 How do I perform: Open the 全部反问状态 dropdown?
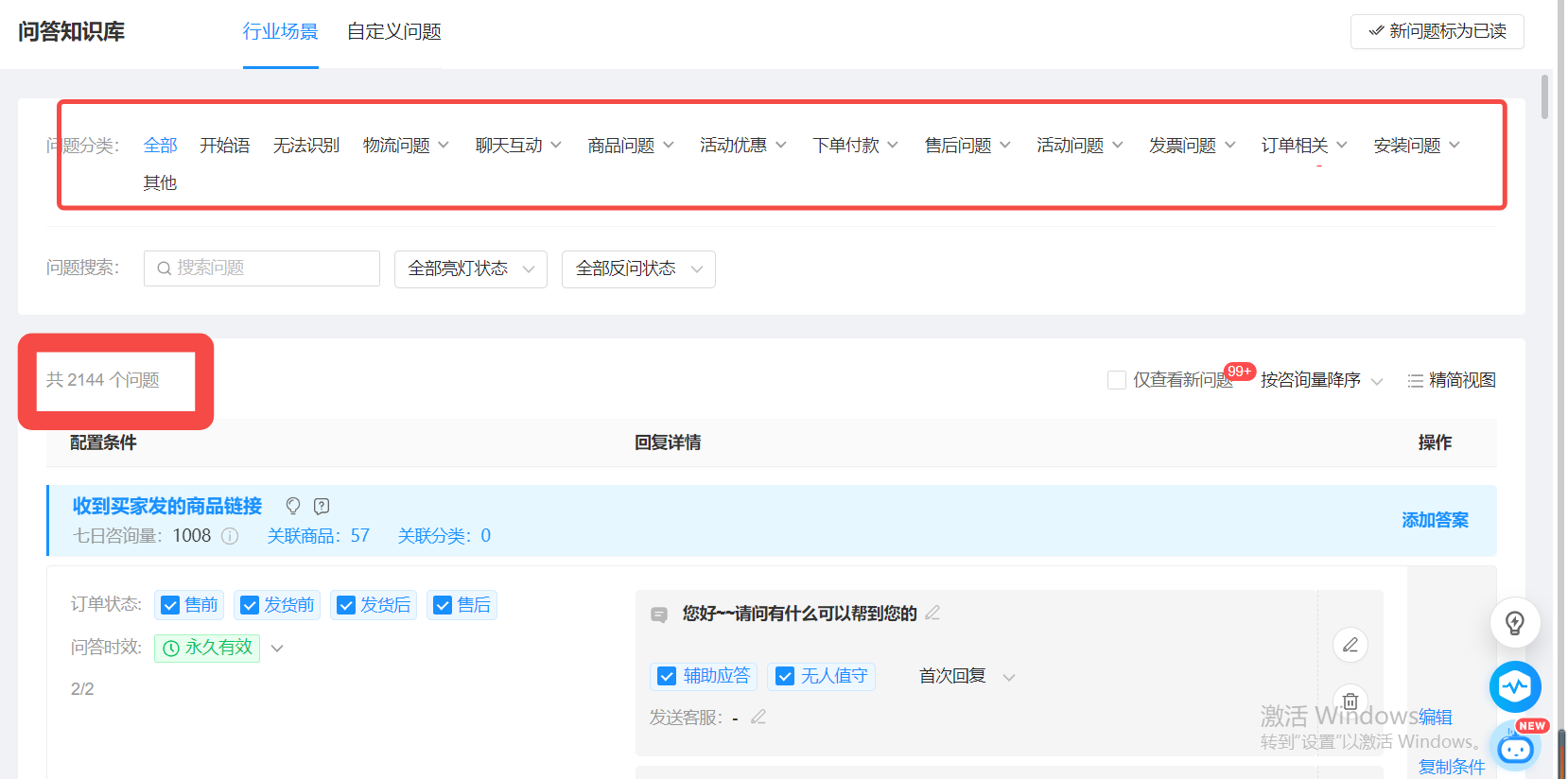(x=638, y=269)
